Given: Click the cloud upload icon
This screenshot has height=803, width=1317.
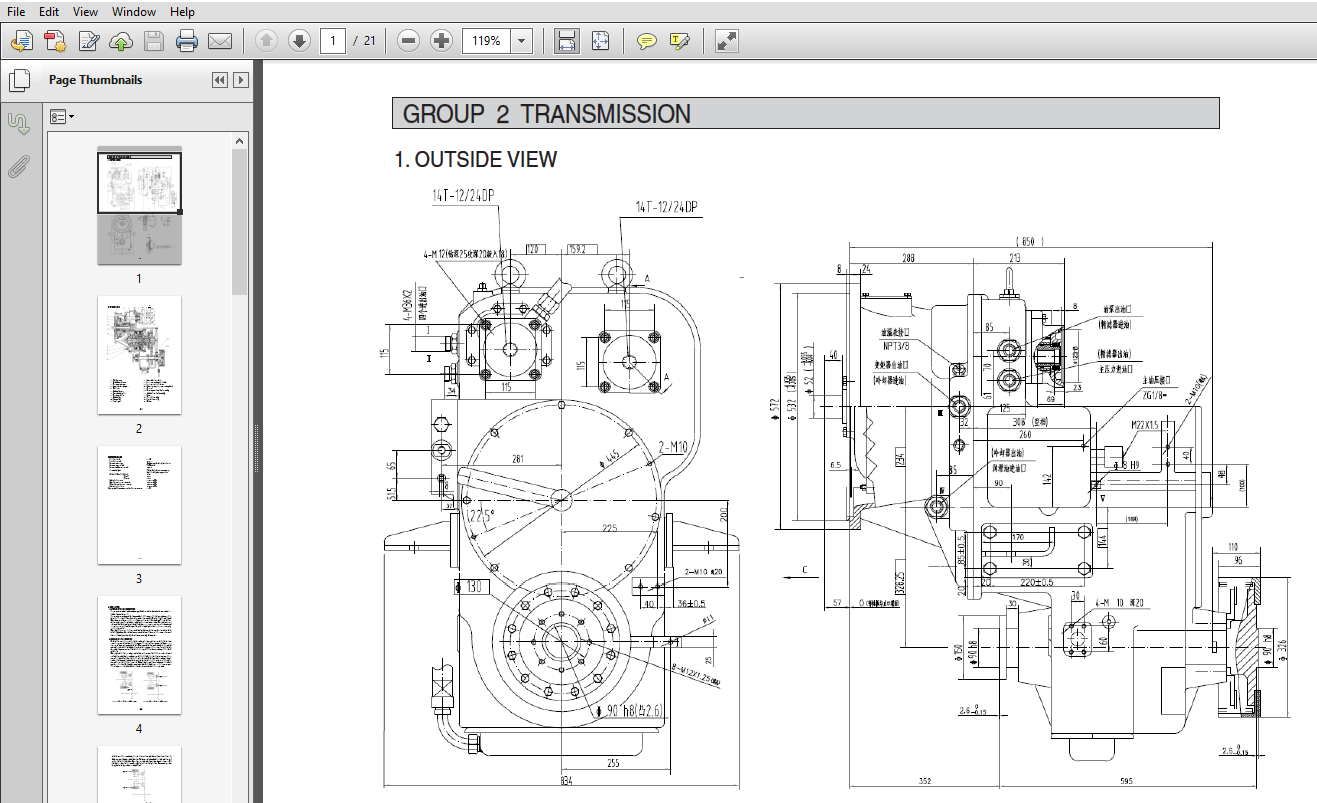Looking at the screenshot, I should (121, 41).
